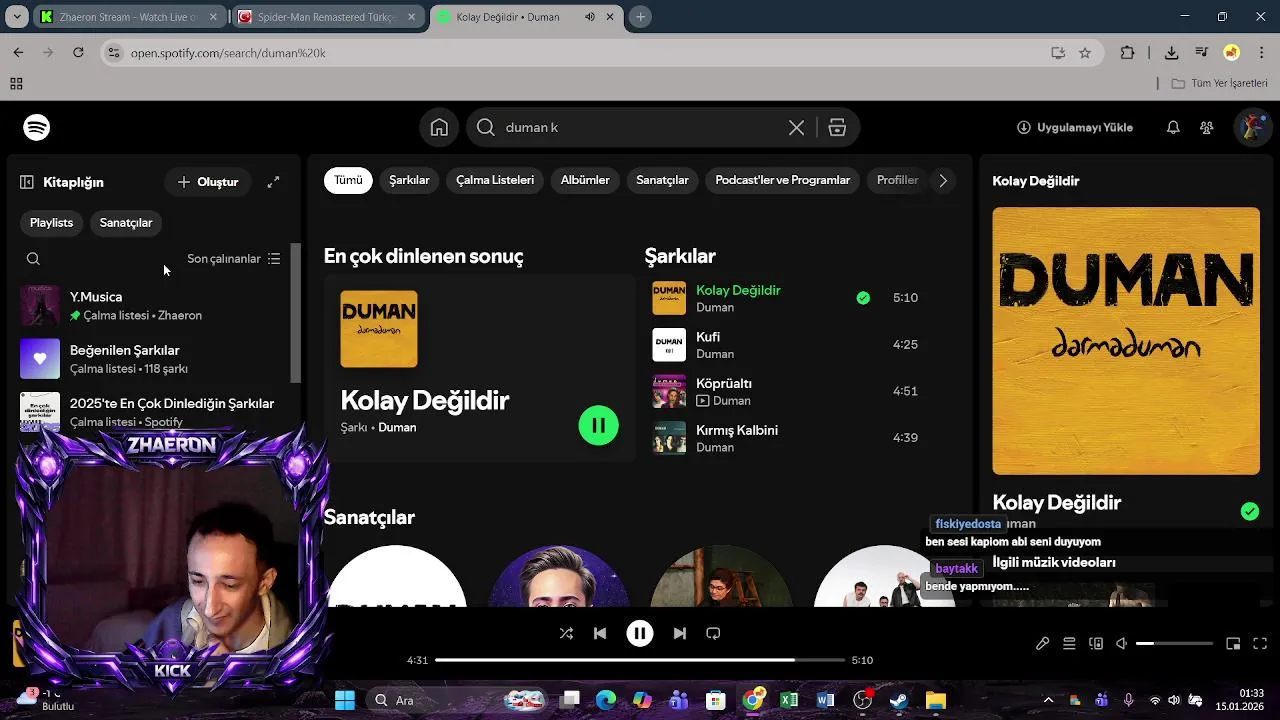1280x720 pixels.
Task: Switch to Zhaeron Stream browser tab
Action: click(128, 17)
